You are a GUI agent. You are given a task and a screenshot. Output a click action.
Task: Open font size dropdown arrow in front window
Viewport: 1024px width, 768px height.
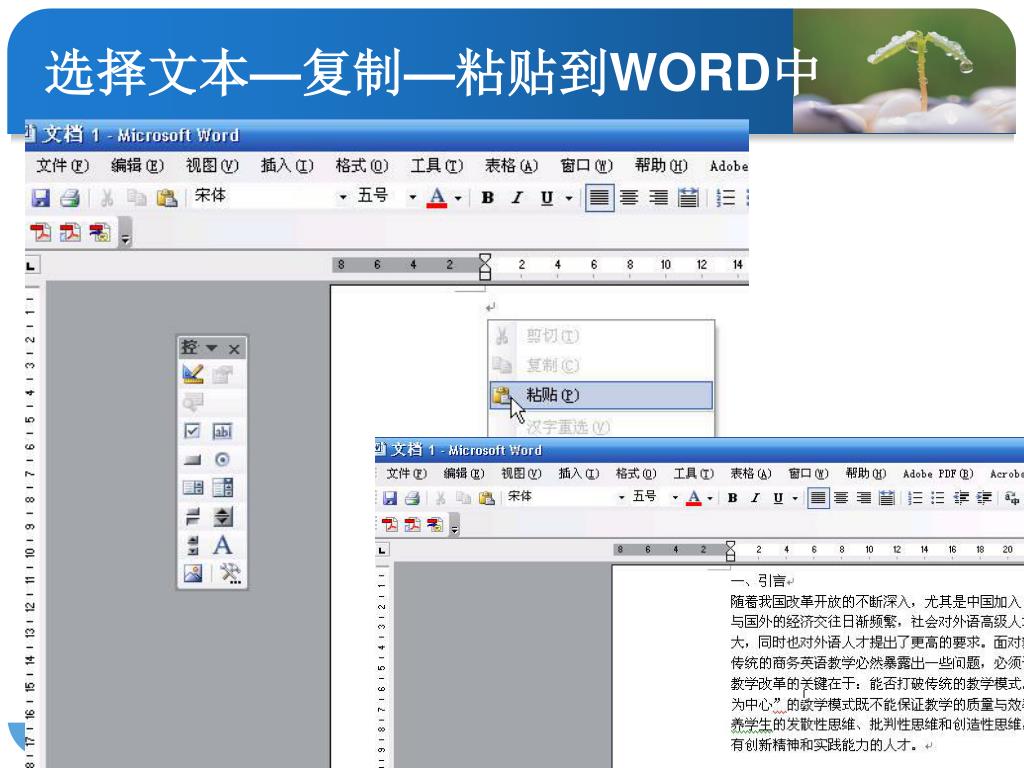pyautogui.click(x=675, y=498)
